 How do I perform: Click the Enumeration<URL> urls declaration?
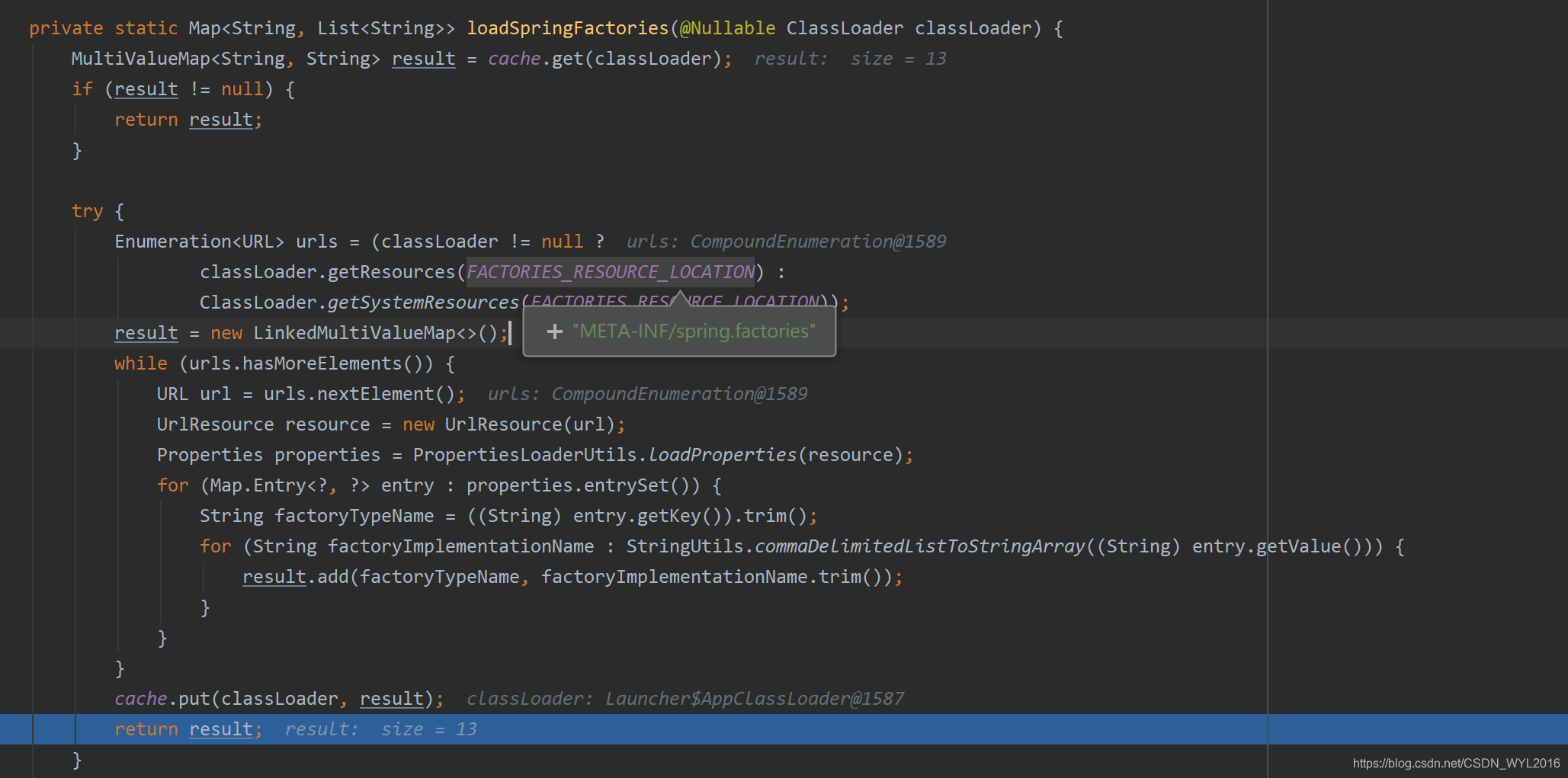[226, 242]
